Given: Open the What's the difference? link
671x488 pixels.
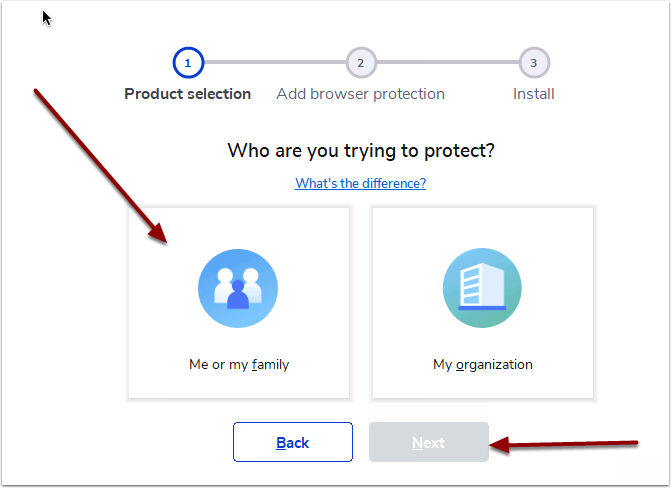Looking at the screenshot, I should (360, 183).
